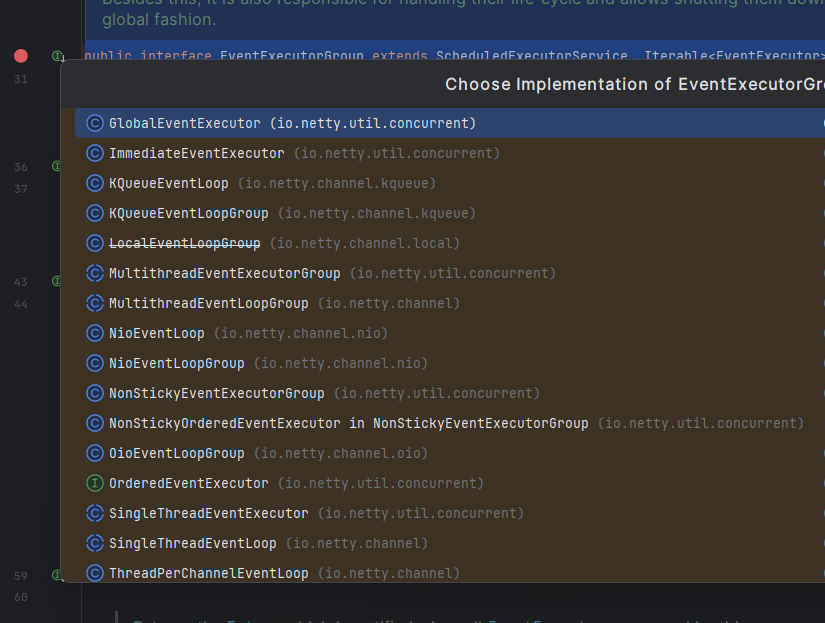Select deprecated LocalEventLoopGroup entry

pos(450,243)
